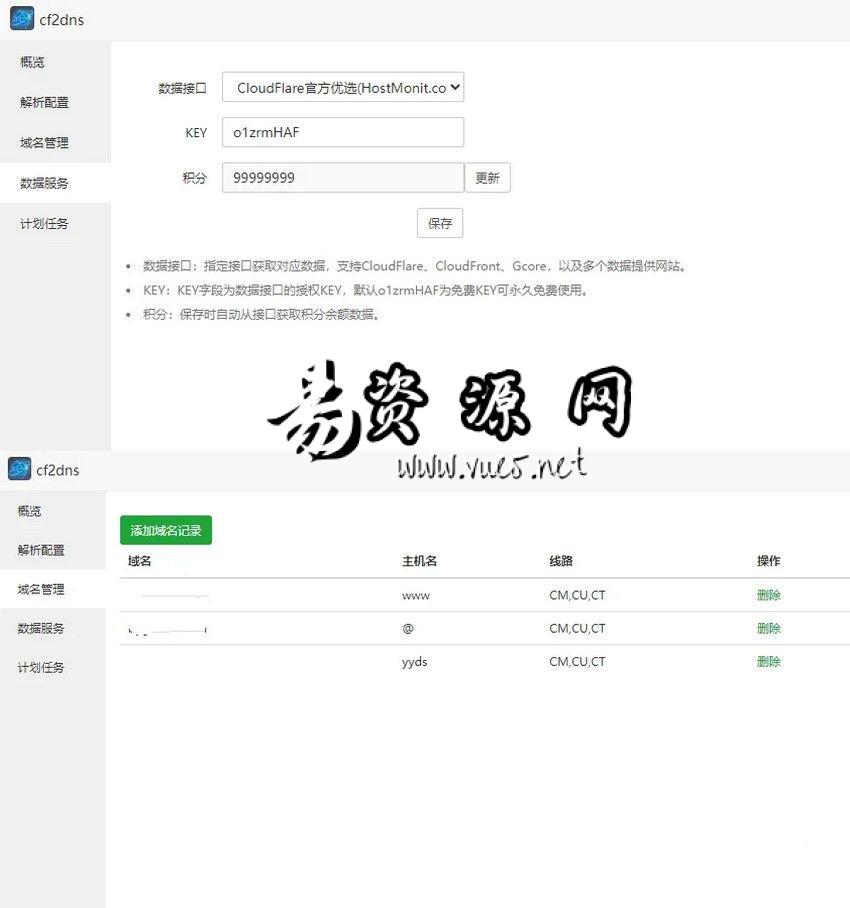Click the cf2dns logo on the domain management page
850x908 pixels.
click(x=20, y=469)
